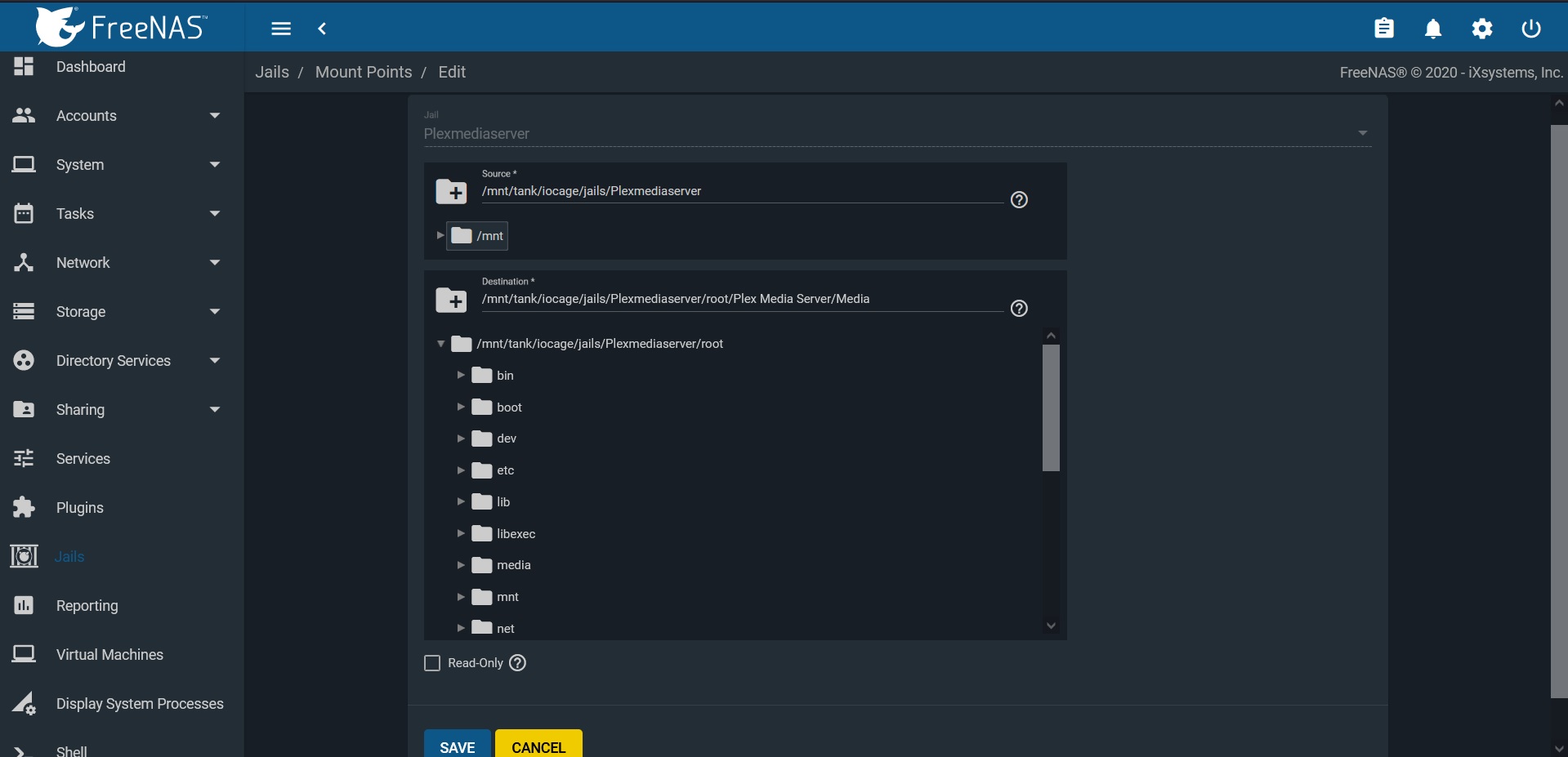The height and width of the screenshot is (757, 1568).
Task: Click the main page scrollbar thumb
Action: pyautogui.click(x=1559, y=412)
